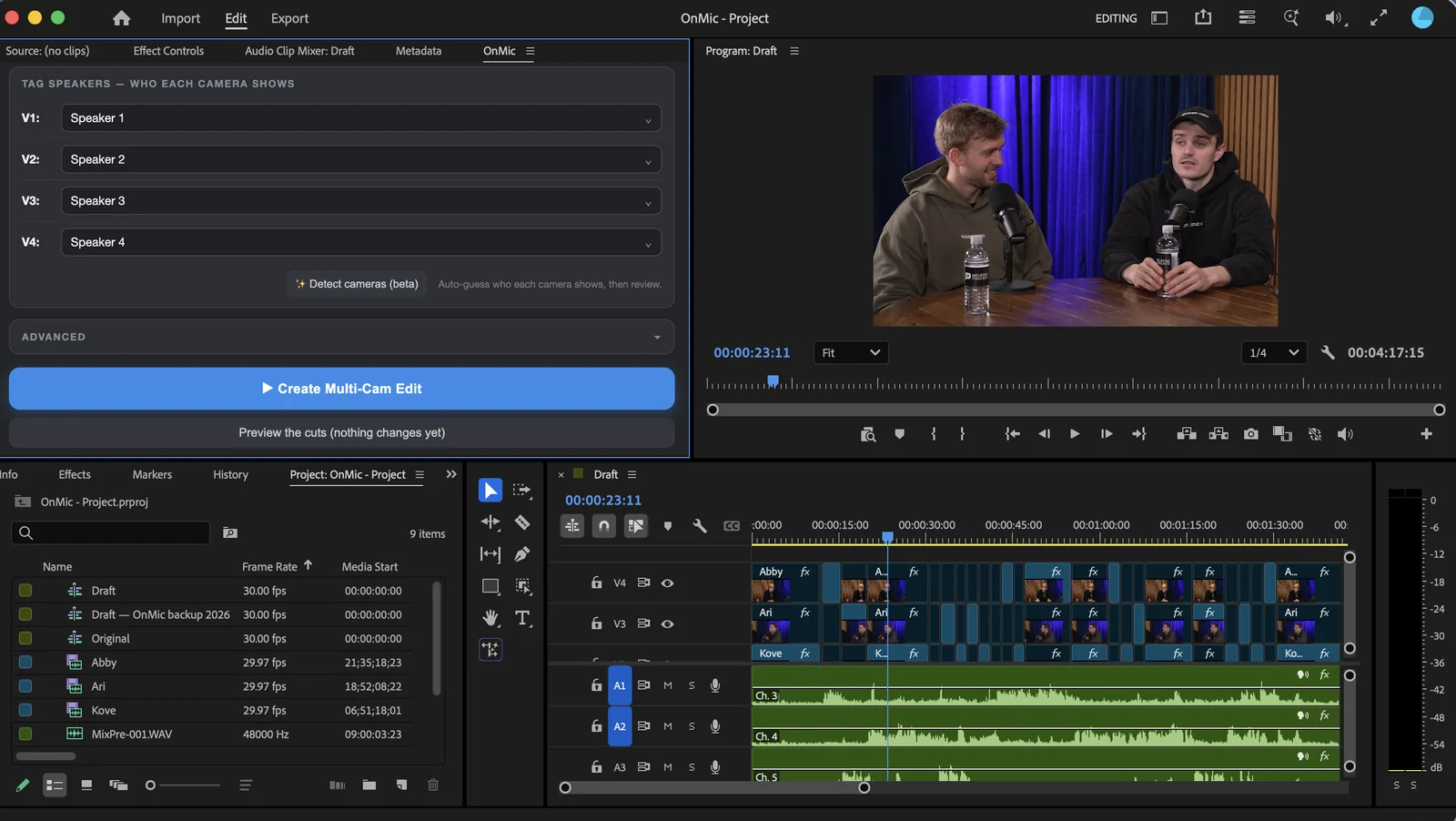Open Fit zoom level dropdown
The image size is (1456, 821).
click(851, 352)
